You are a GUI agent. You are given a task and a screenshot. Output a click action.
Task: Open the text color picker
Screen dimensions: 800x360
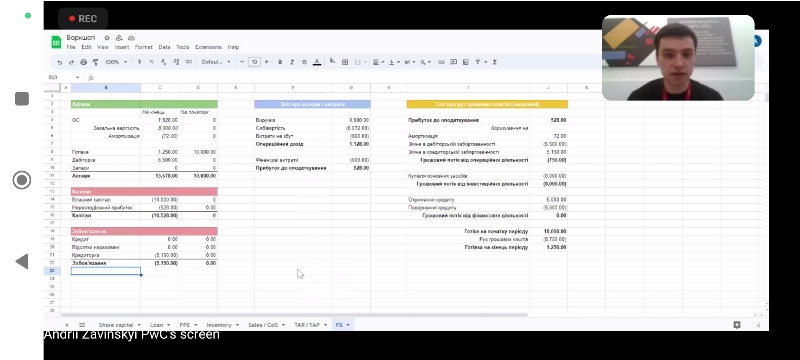tap(317, 62)
